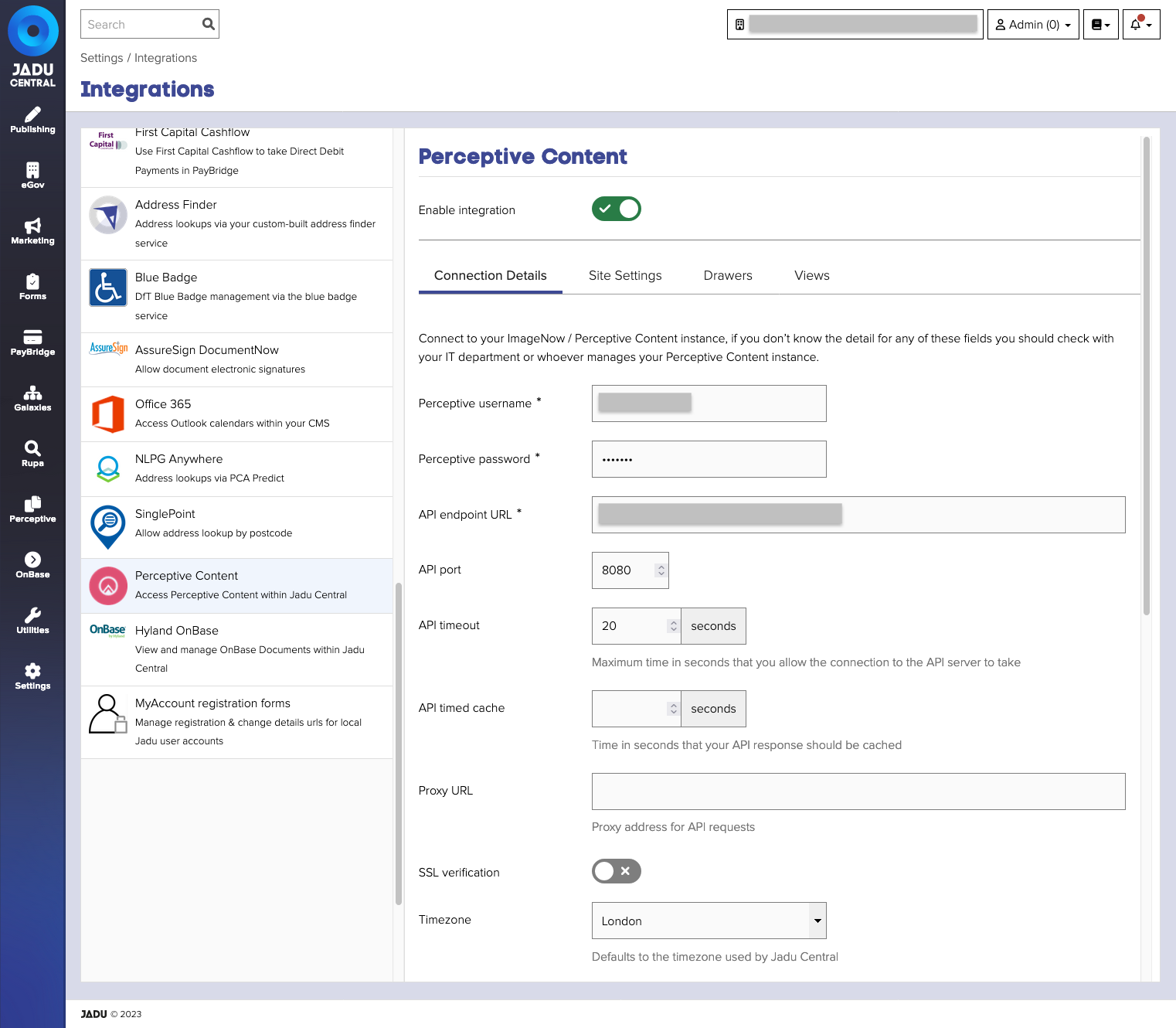Viewport: 1176px width, 1028px height.
Task: Open the Settings gear module
Action: pos(32,676)
